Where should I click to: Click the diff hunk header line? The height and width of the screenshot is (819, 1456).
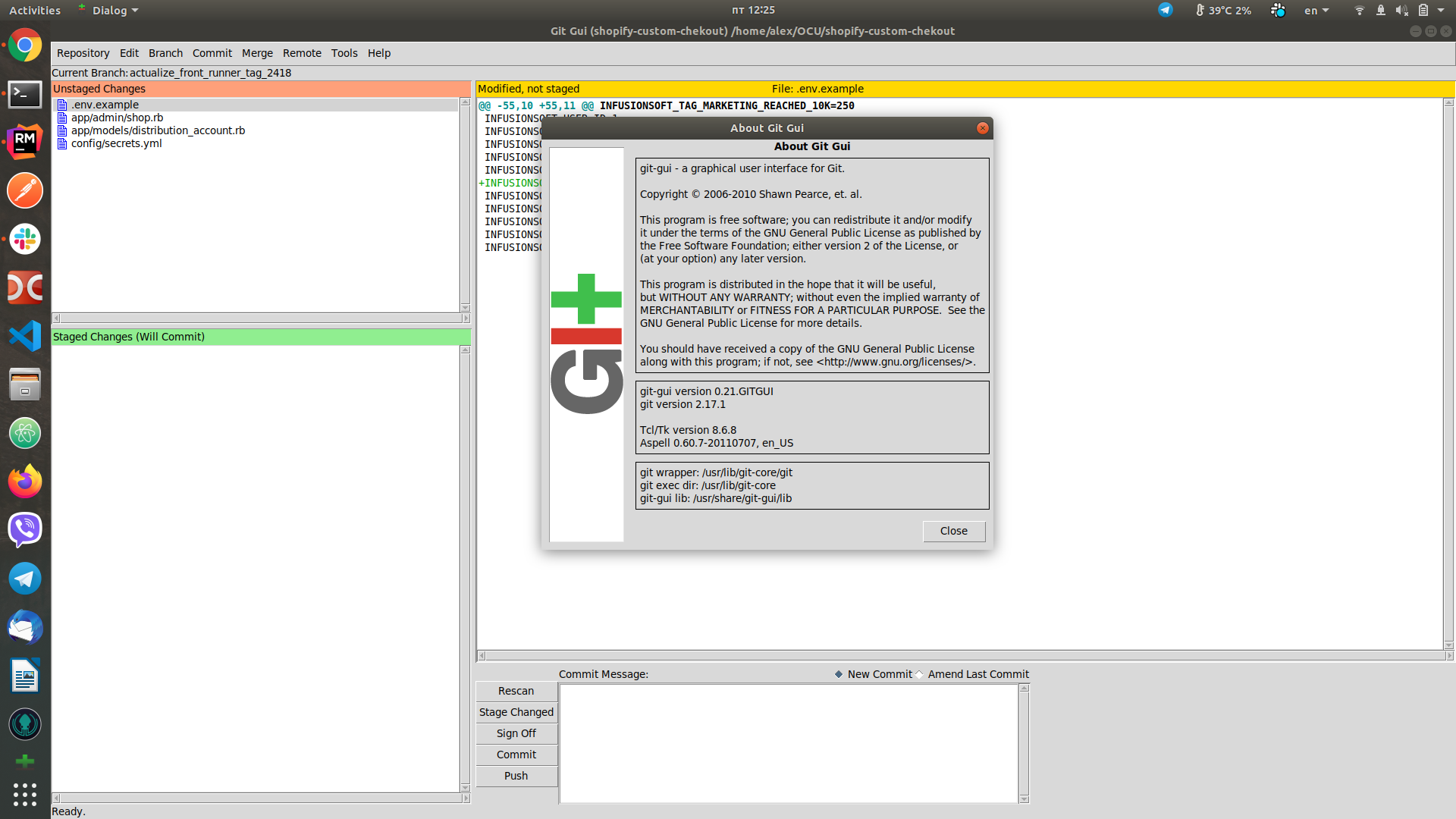[x=666, y=105]
